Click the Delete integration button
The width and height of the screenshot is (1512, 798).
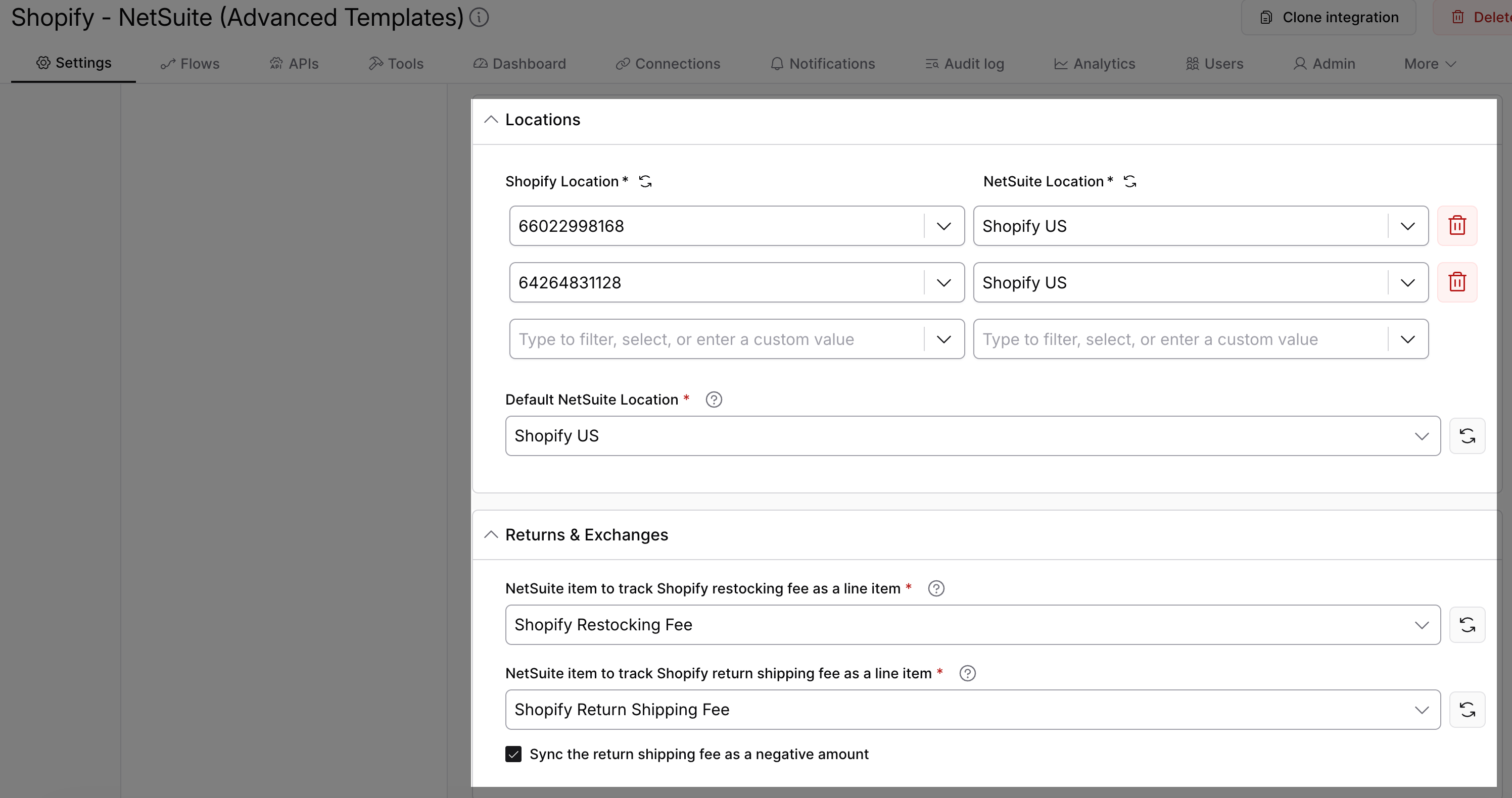point(1473,18)
